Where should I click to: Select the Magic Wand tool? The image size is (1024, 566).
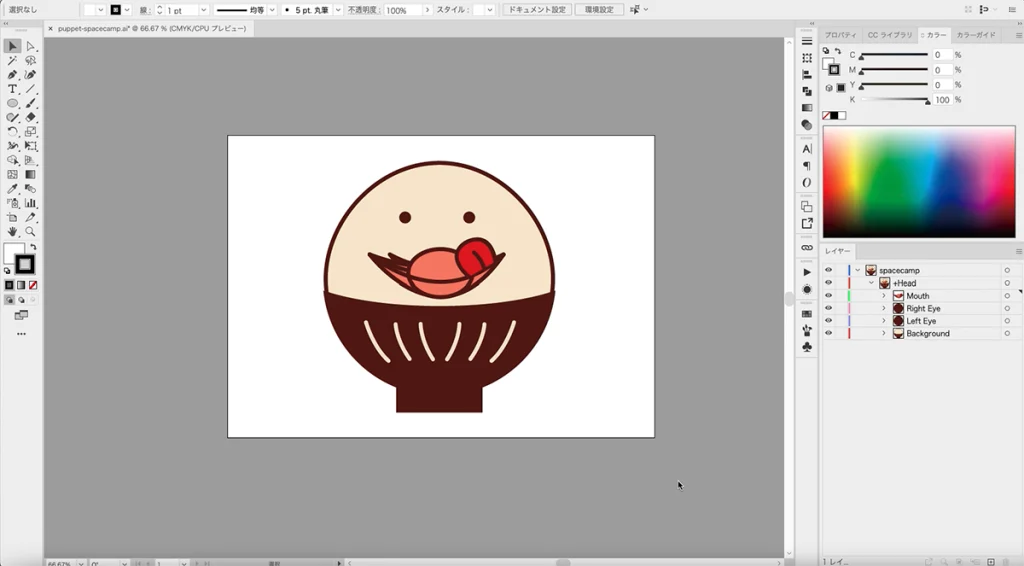(x=13, y=60)
